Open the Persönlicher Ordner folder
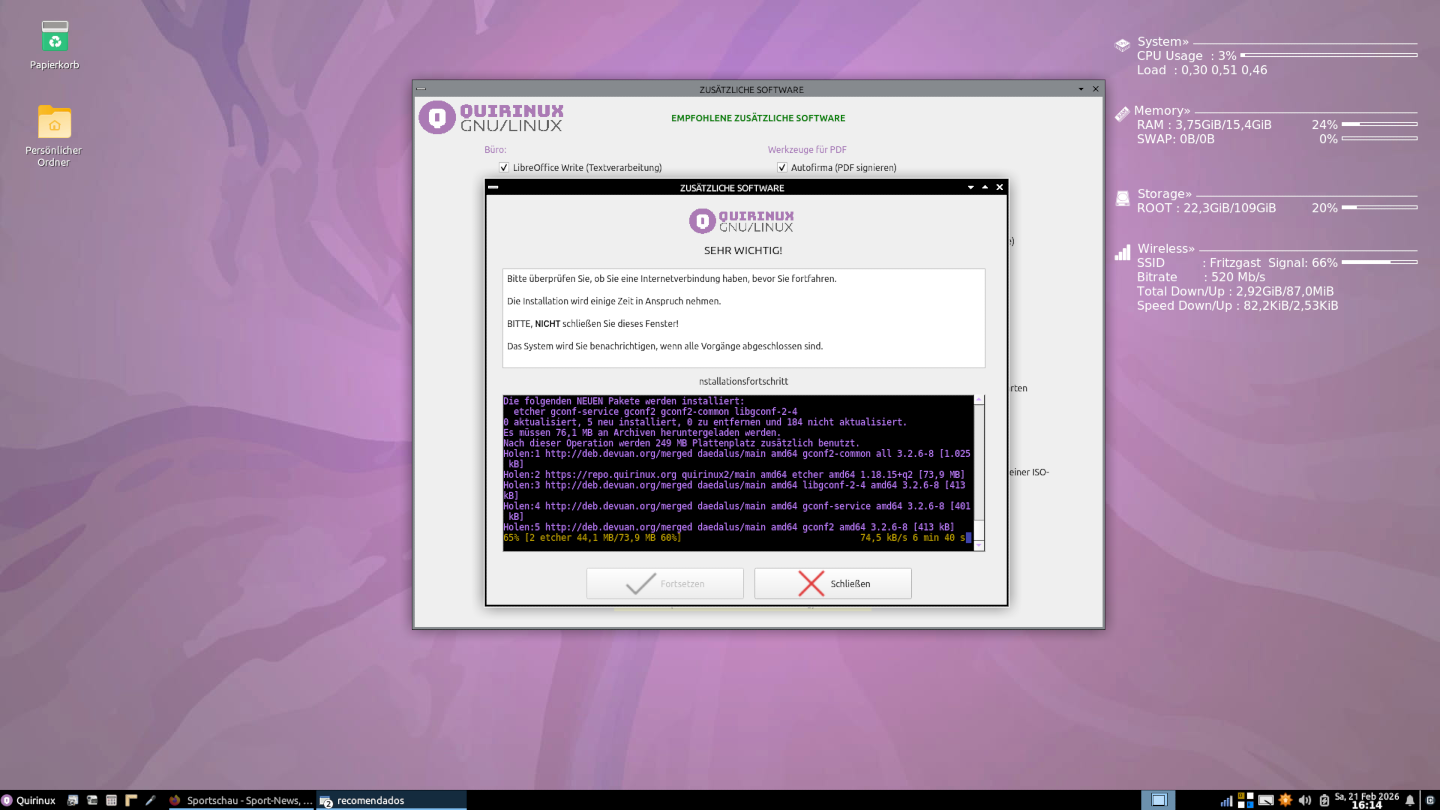The height and width of the screenshot is (810, 1440). tap(55, 122)
